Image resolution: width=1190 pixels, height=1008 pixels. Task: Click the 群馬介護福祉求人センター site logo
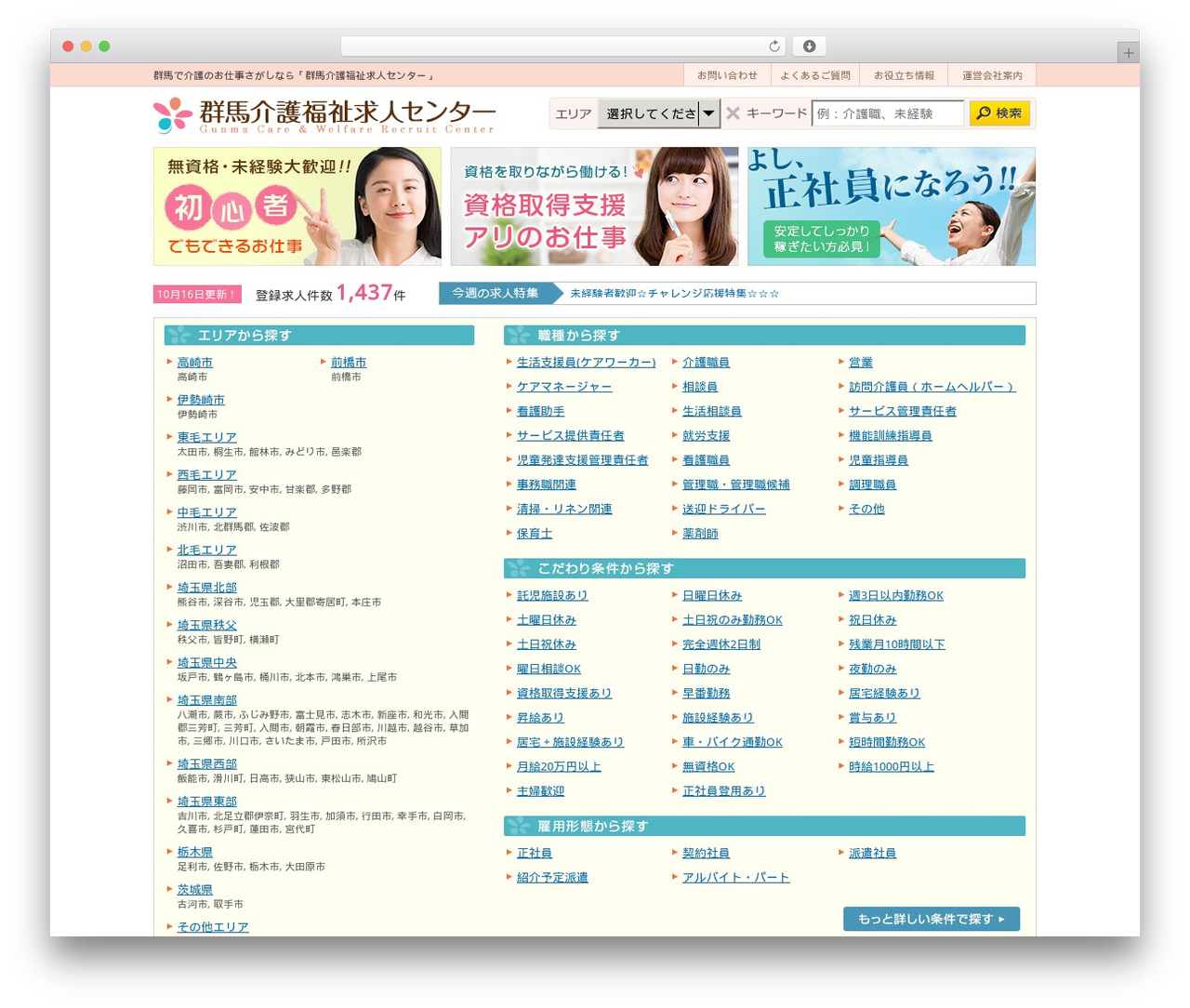tap(324, 115)
